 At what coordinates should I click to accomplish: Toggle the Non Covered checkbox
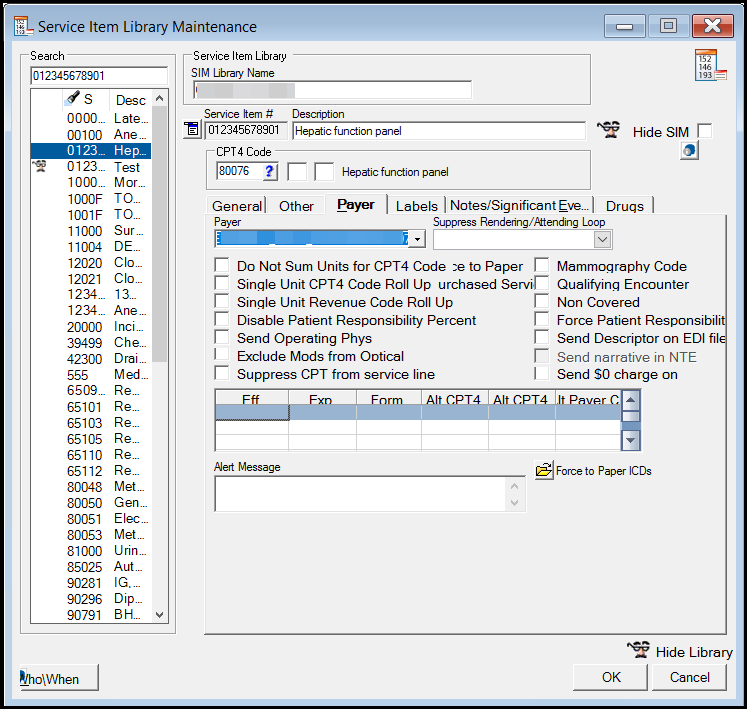point(542,301)
